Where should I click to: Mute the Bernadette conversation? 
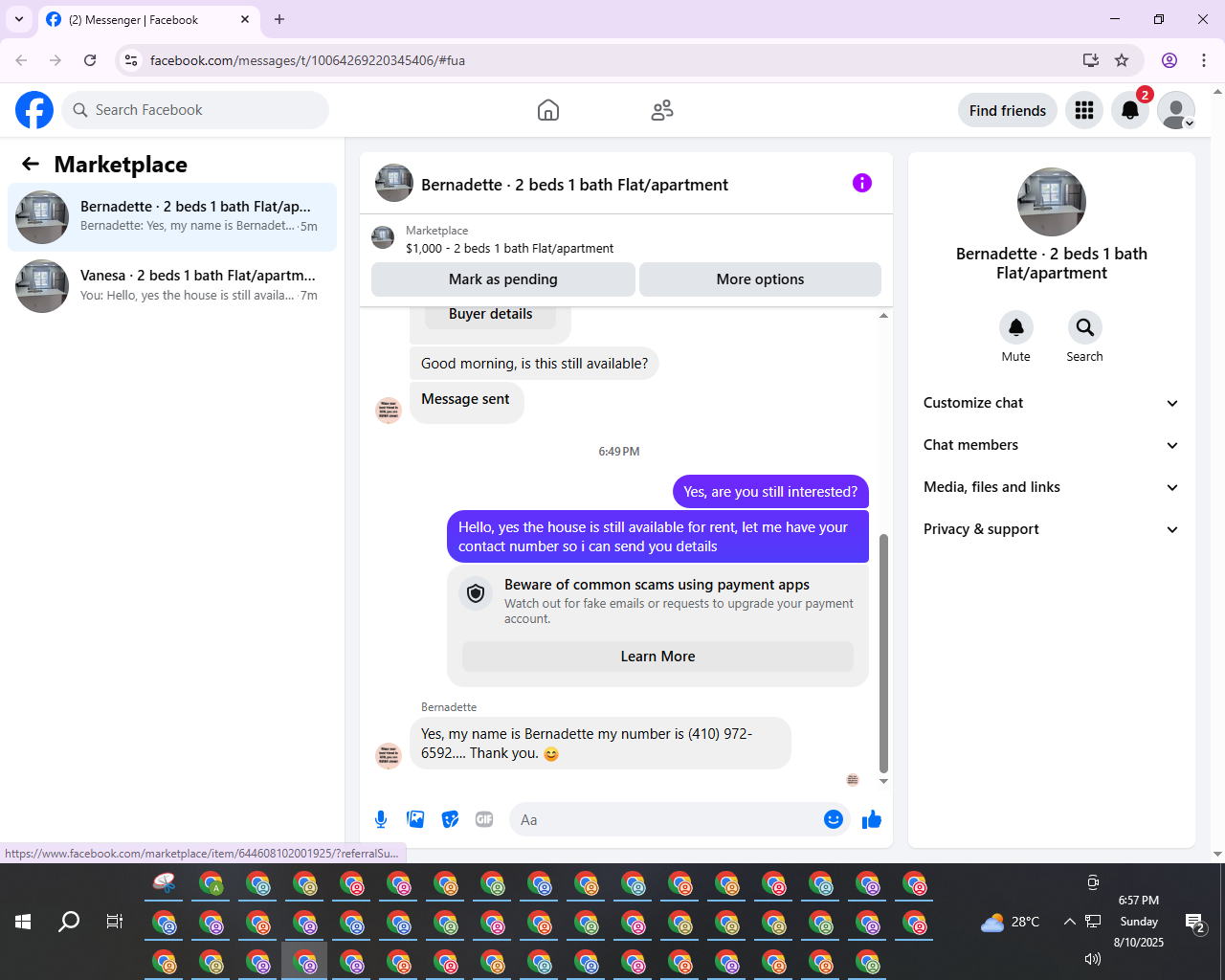pos(1016,327)
